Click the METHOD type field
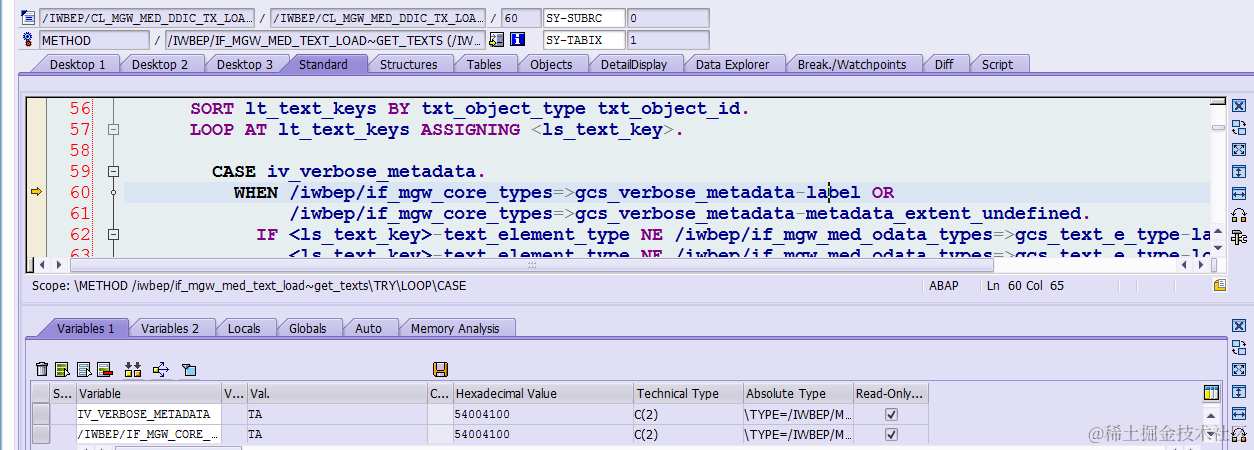 (94, 40)
